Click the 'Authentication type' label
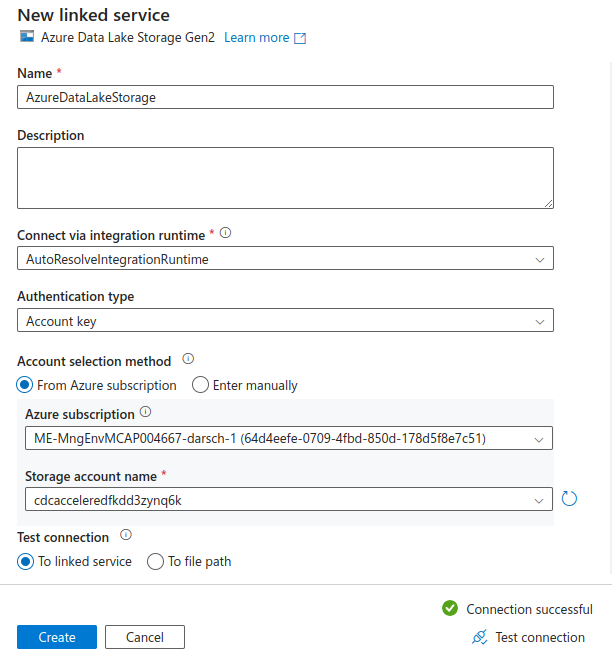This screenshot has height=660, width=612. pyautogui.click(x=76, y=296)
